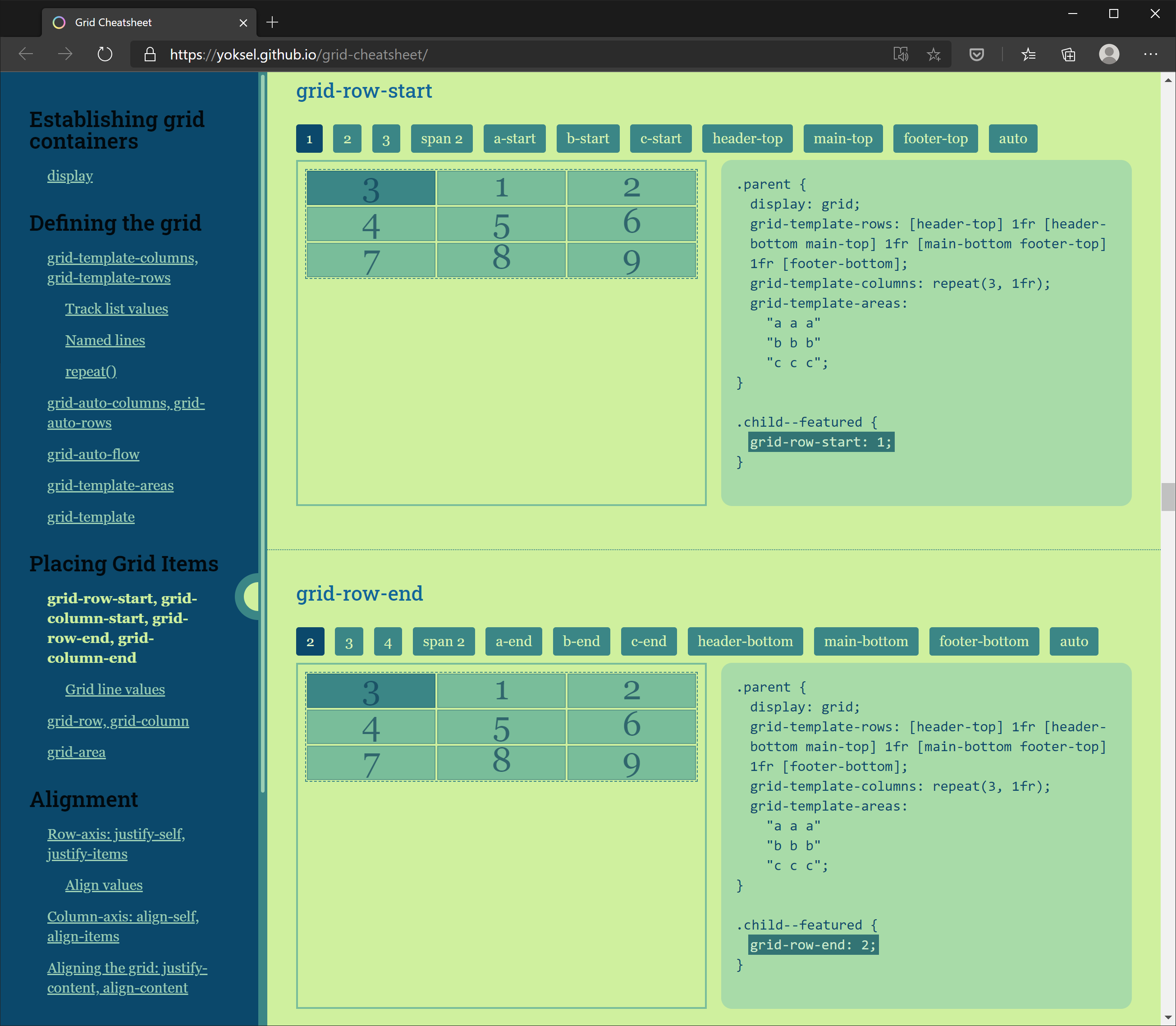The image size is (1176, 1026).
Task: Open the grid-template-areas sidebar link
Action: click(110, 485)
